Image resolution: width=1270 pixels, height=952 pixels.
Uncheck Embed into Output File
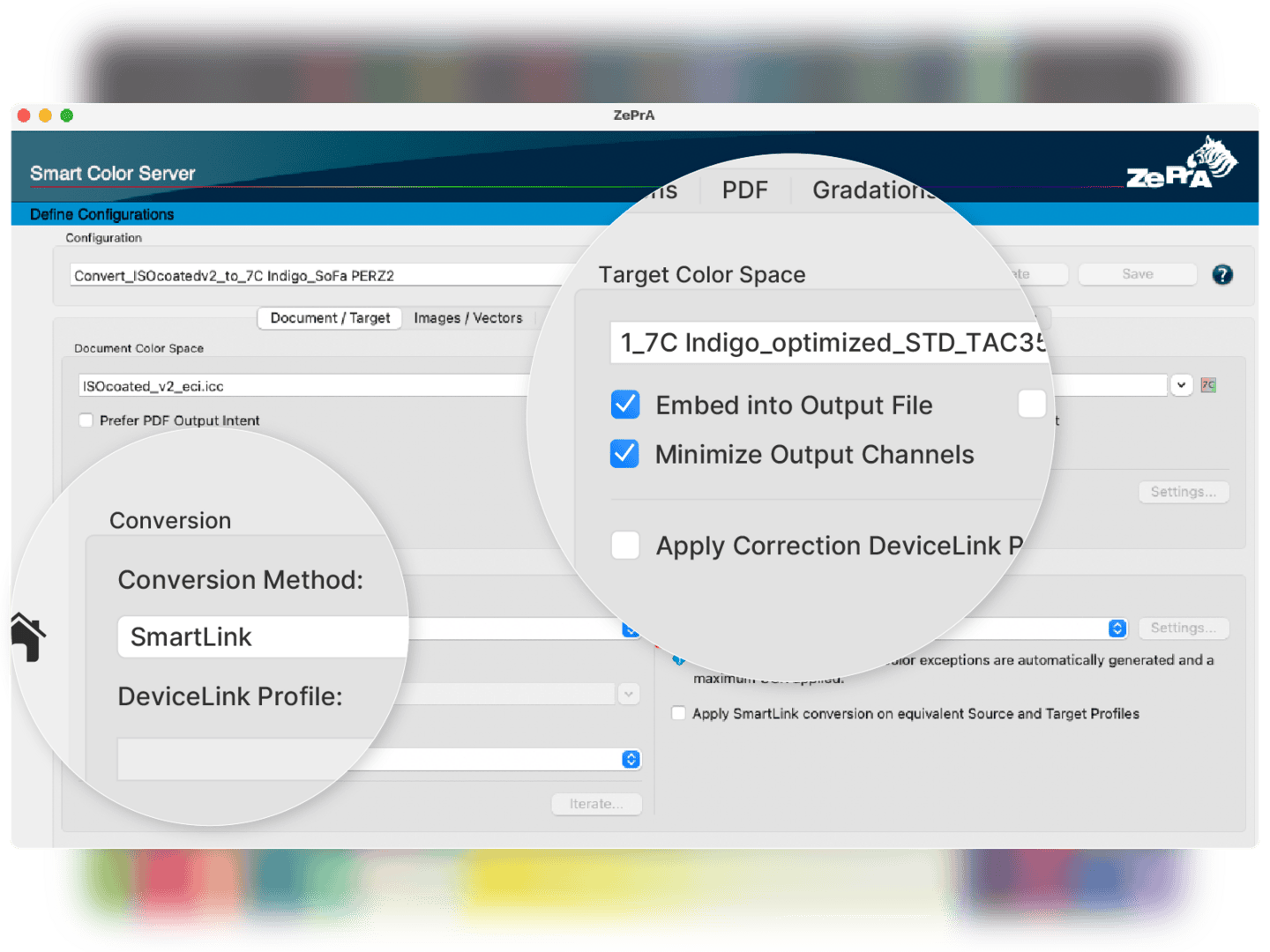click(625, 405)
